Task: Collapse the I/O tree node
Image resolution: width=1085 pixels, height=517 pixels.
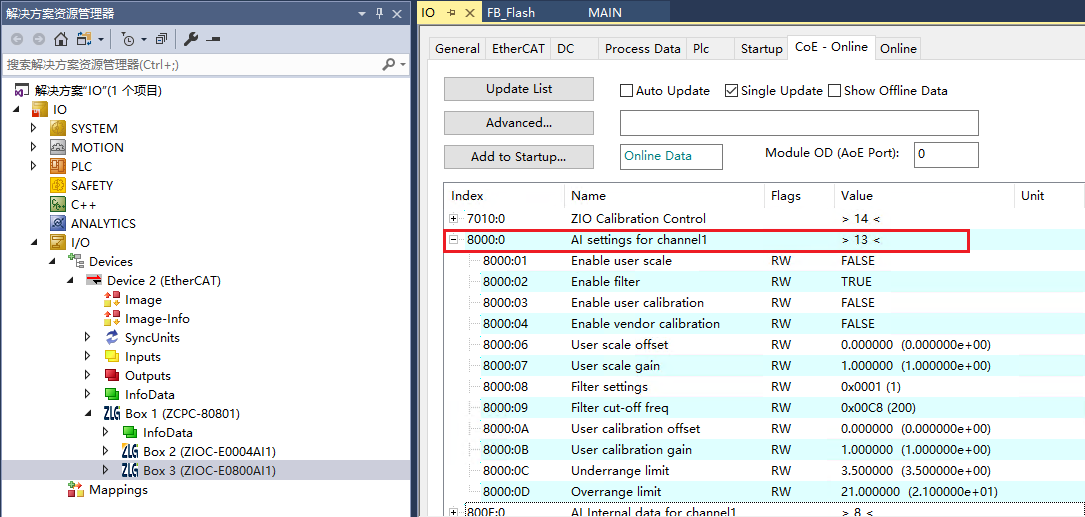Action: pyautogui.click(x=34, y=243)
